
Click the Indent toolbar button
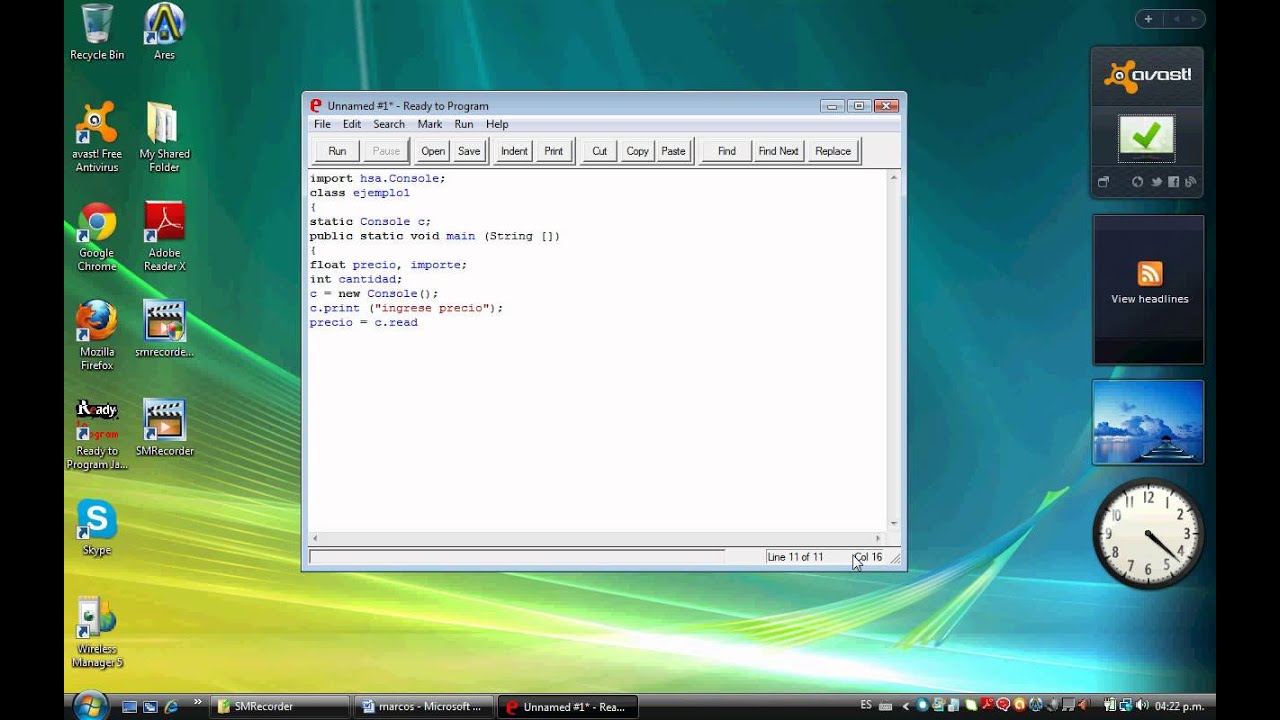coord(514,151)
